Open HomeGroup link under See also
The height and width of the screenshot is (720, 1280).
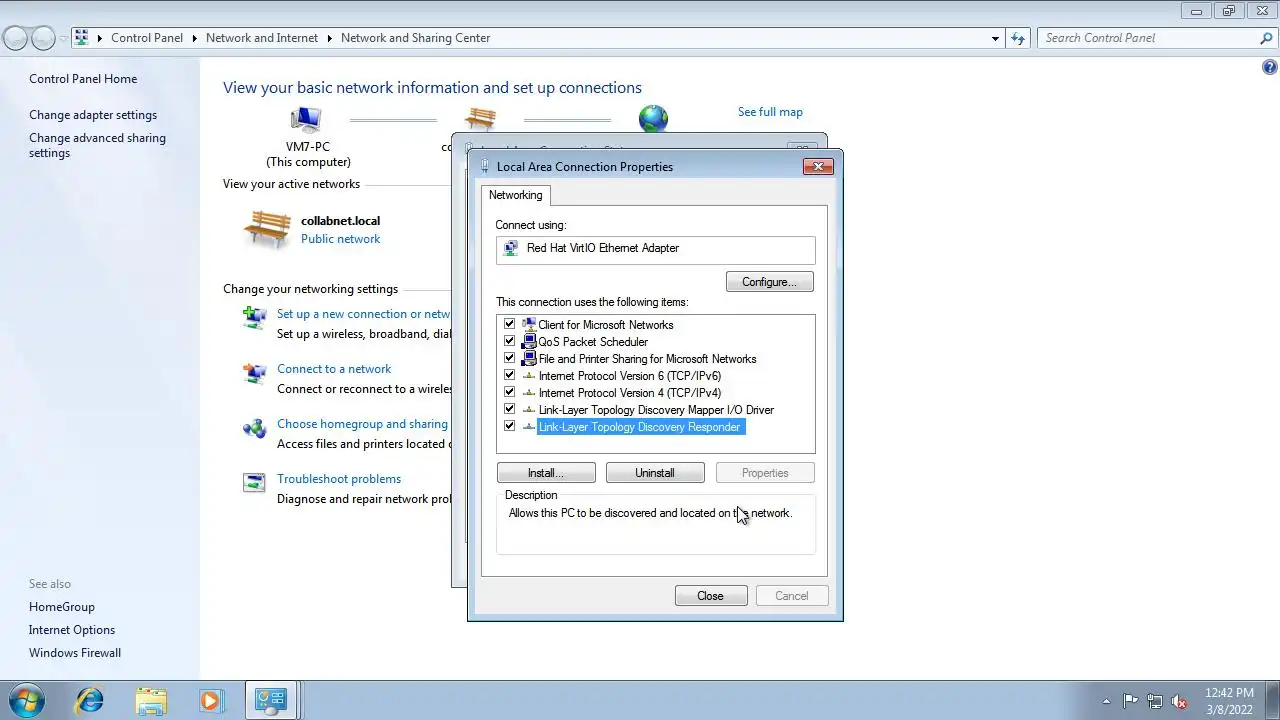coord(62,607)
